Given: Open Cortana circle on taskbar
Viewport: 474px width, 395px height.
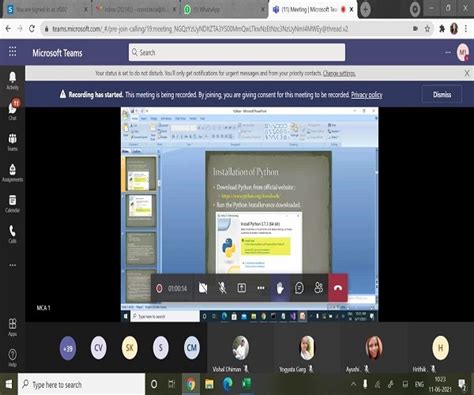Looking at the screenshot, I should 154,384.
